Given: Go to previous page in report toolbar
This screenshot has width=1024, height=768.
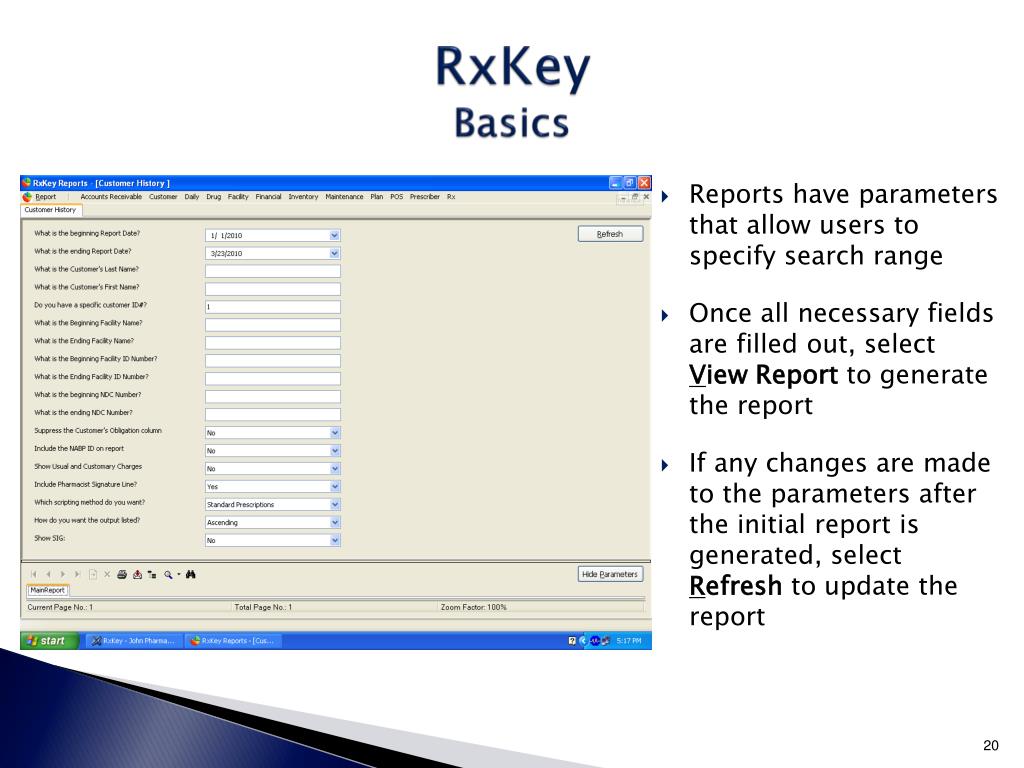Looking at the screenshot, I should 48,575.
